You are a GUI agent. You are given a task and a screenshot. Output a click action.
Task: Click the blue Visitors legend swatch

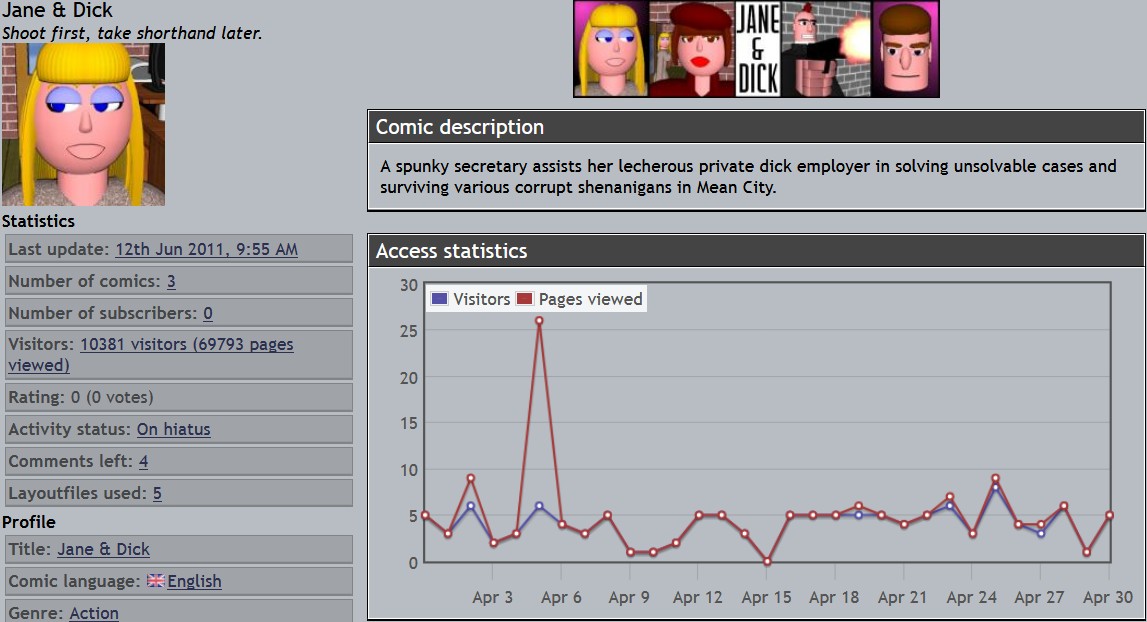[439, 299]
